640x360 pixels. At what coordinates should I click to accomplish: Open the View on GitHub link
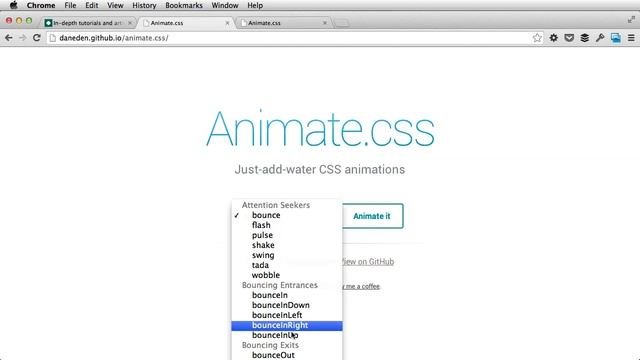click(367, 262)
